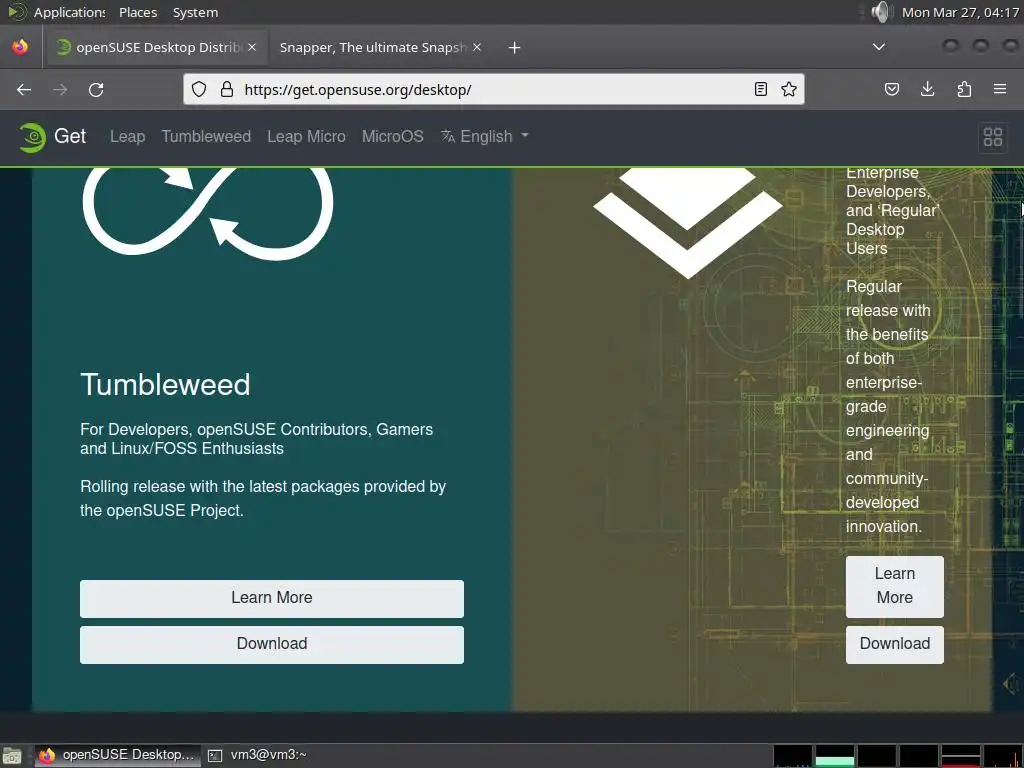The width and height of the screenshot is (1024, 768).
Task: Open the Firefox hamburger menu
Action: click(1000, 89)
